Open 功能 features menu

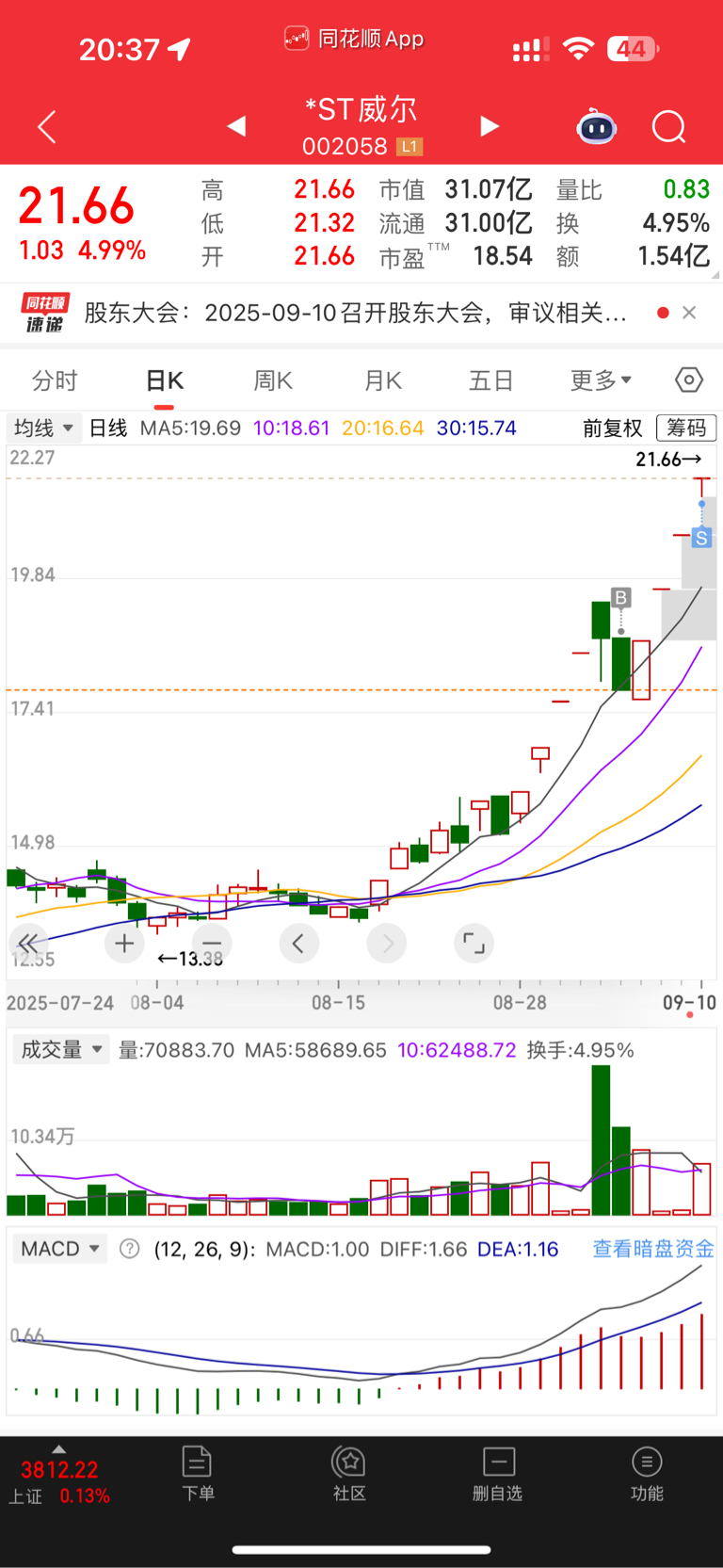tap(647, 1474)
